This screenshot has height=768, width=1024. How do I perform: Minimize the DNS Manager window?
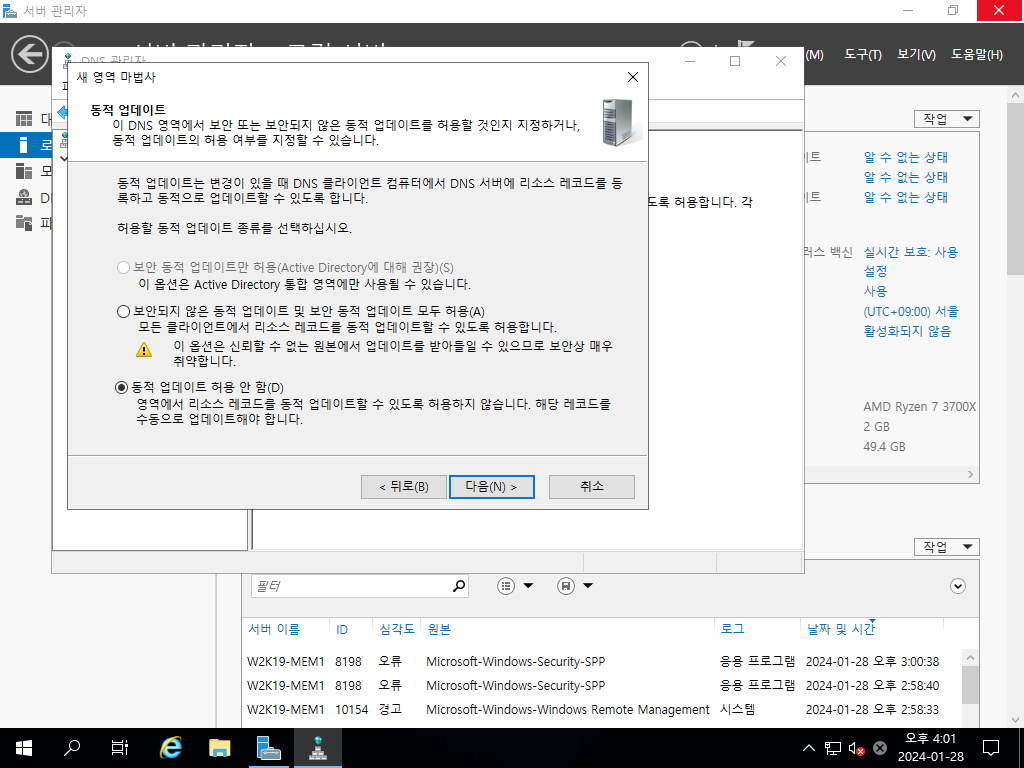pos(690,61)
